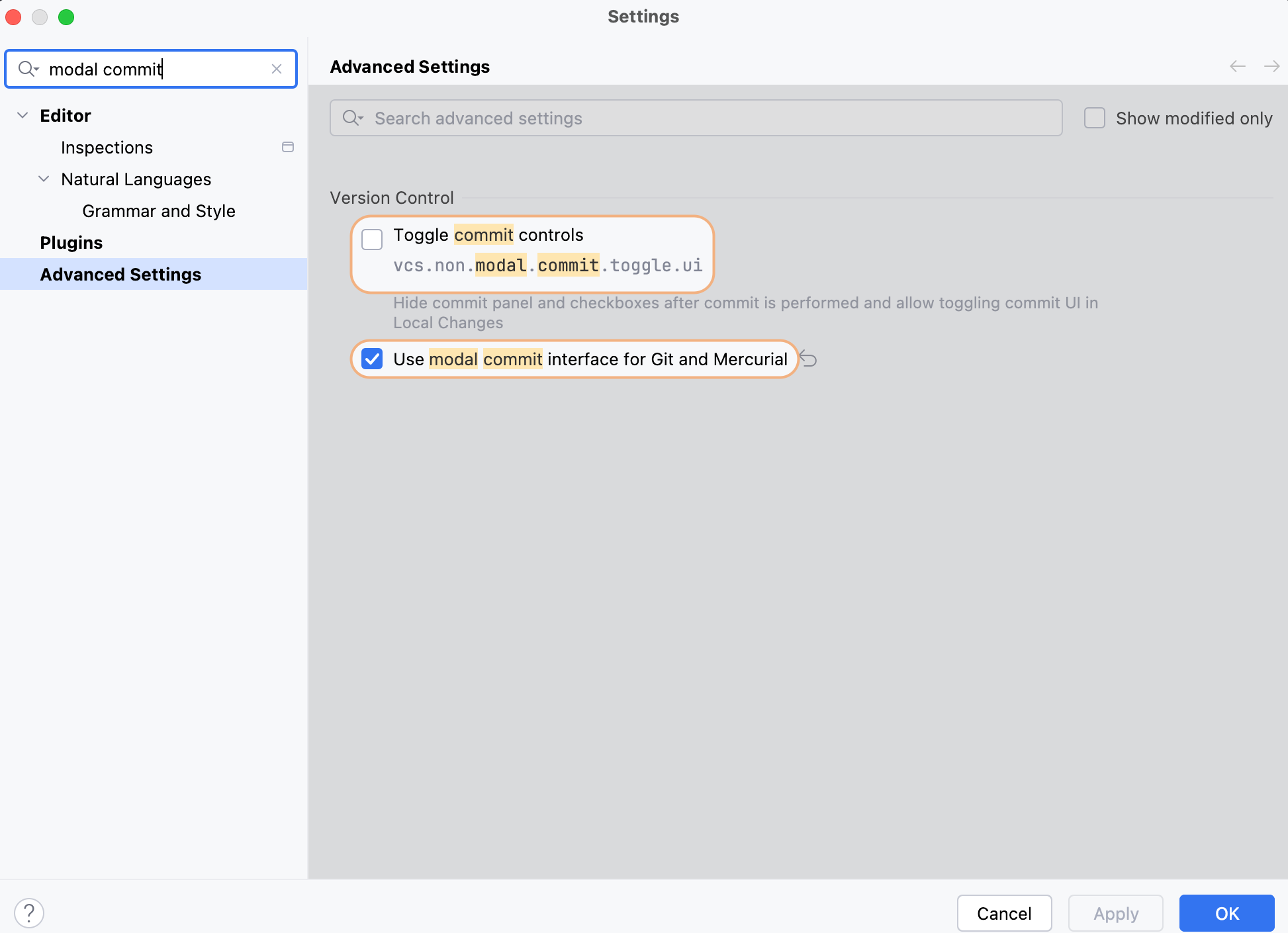Uncheck Use modal commit interface checkbox
The width and height of the screenshot is (1288, 933).
tap(372, 359)
